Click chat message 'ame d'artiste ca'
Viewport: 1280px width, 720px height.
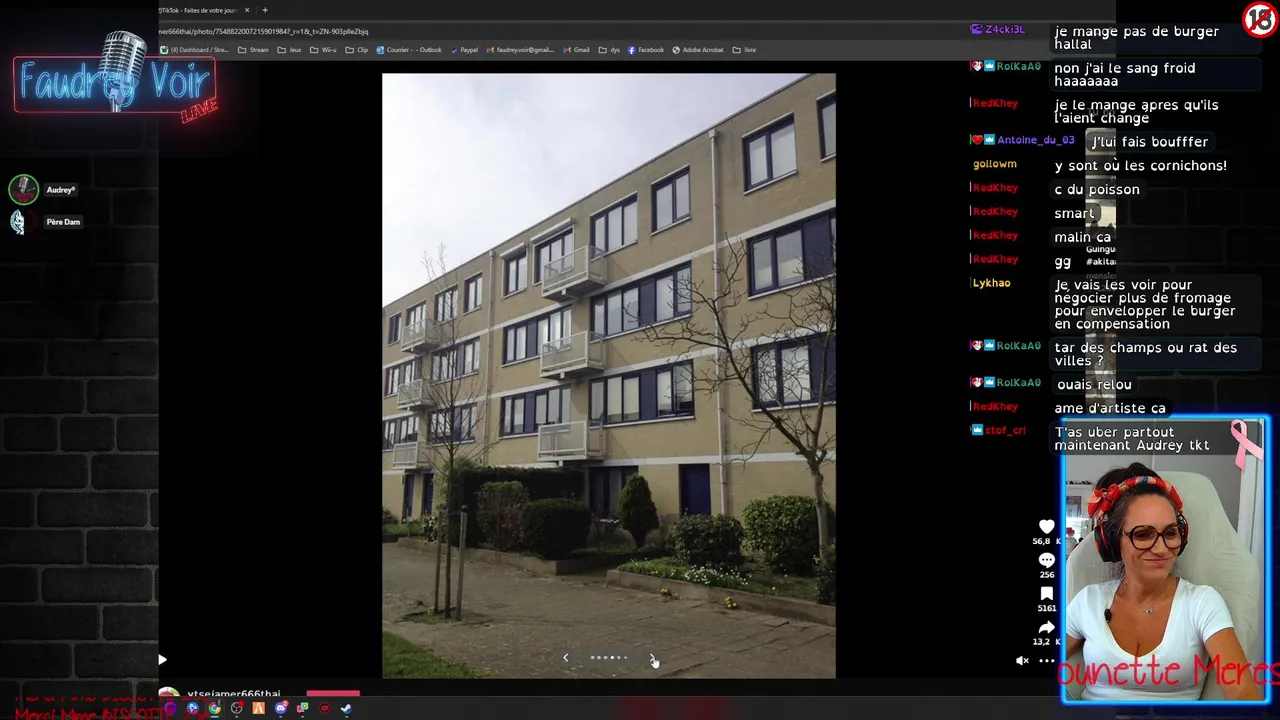click(x=1110, y=408)
